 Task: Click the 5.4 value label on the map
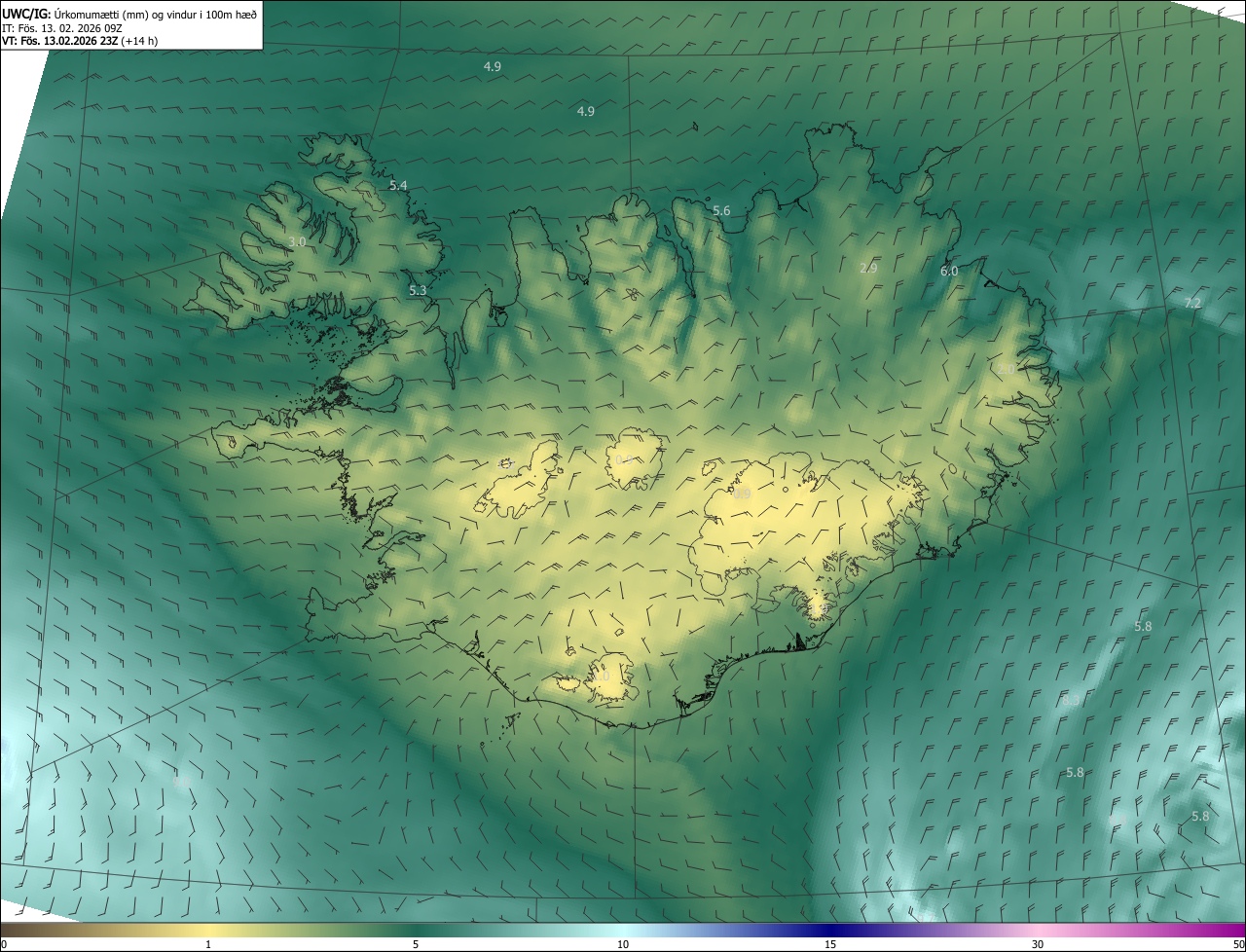398,185
